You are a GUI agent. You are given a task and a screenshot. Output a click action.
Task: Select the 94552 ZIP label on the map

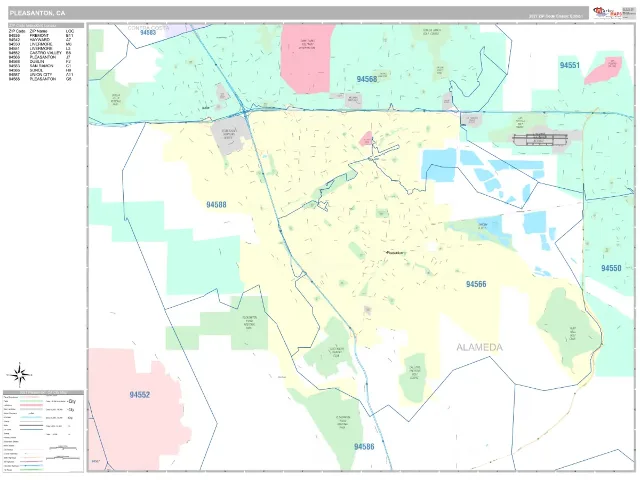tap(140, 395)
